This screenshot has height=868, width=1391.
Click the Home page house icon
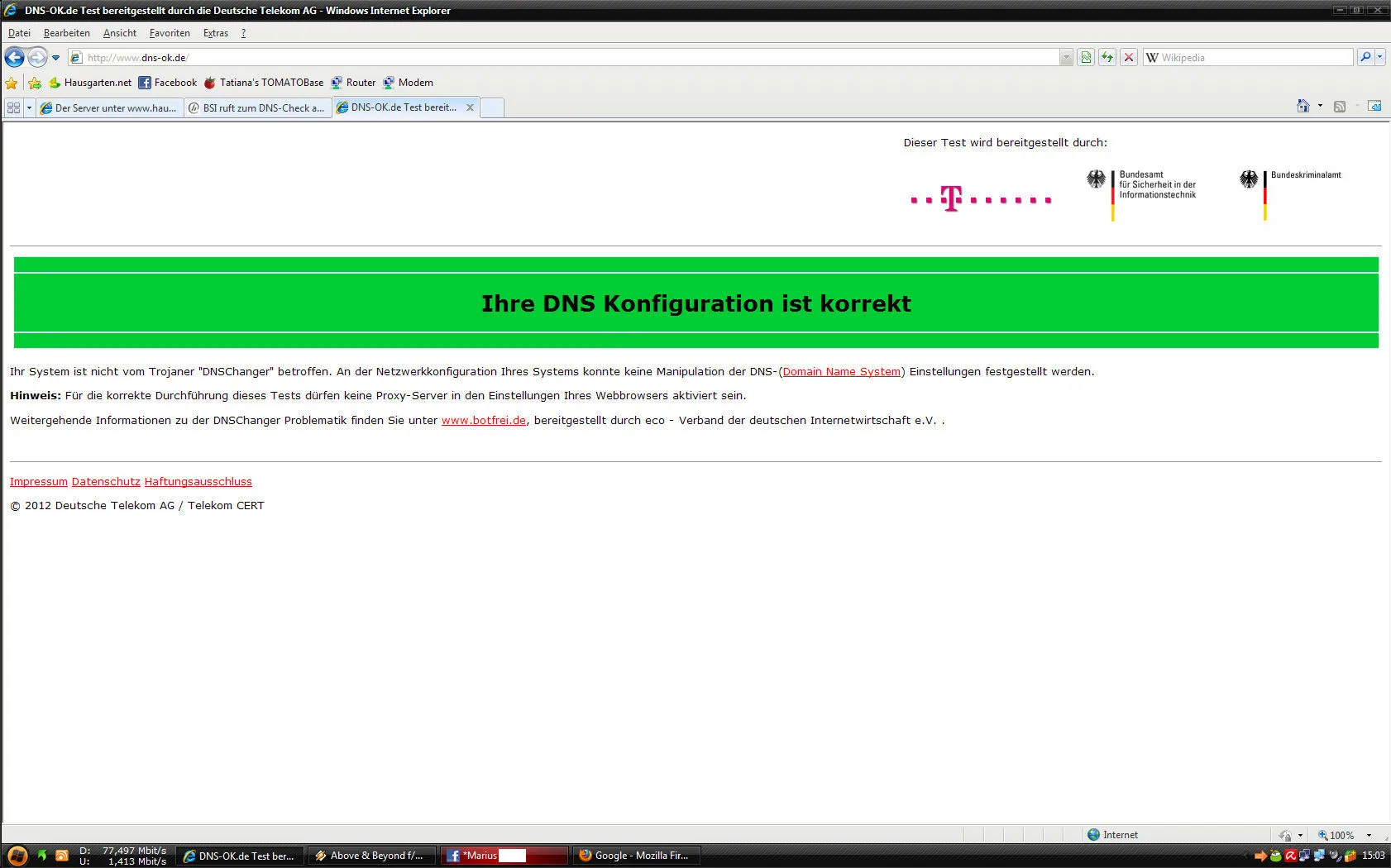[x=1303, y=106]
